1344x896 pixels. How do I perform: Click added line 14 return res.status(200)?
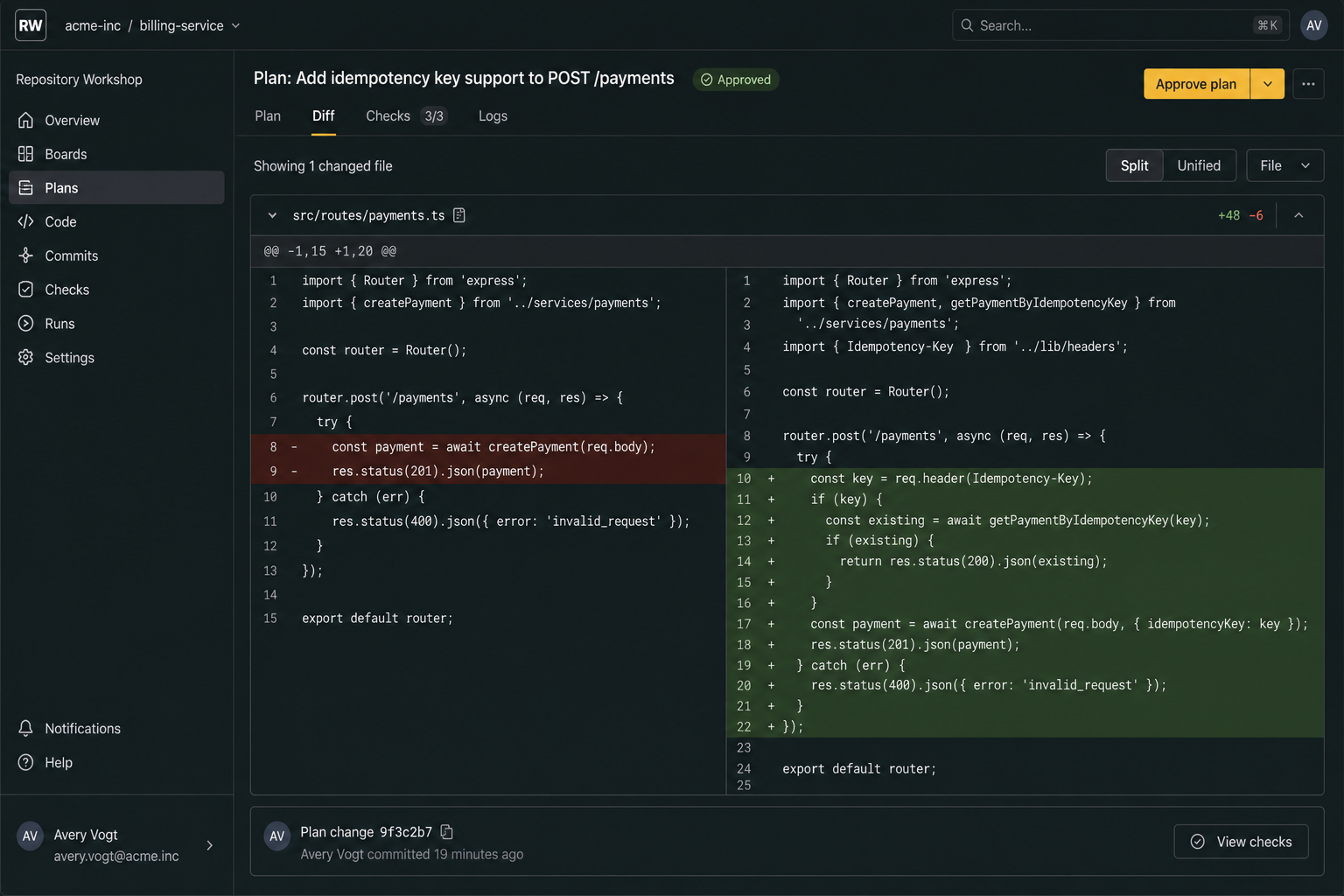(1025, 561)
